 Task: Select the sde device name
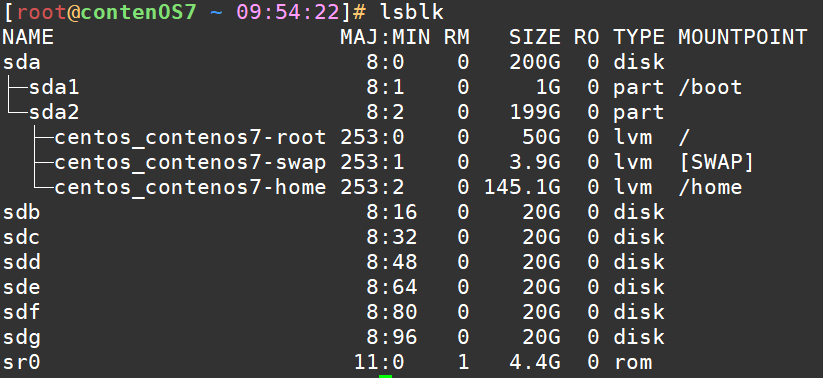[22, 287]
